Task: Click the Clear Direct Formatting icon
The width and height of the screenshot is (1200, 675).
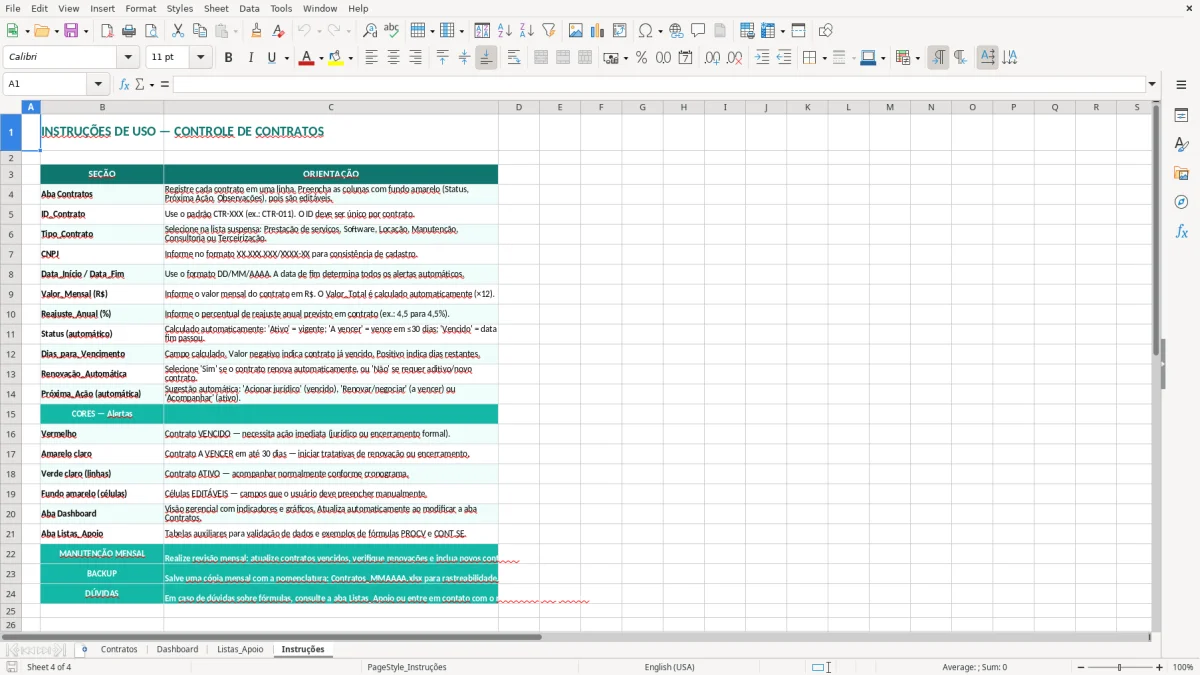Action: [278, 31]
